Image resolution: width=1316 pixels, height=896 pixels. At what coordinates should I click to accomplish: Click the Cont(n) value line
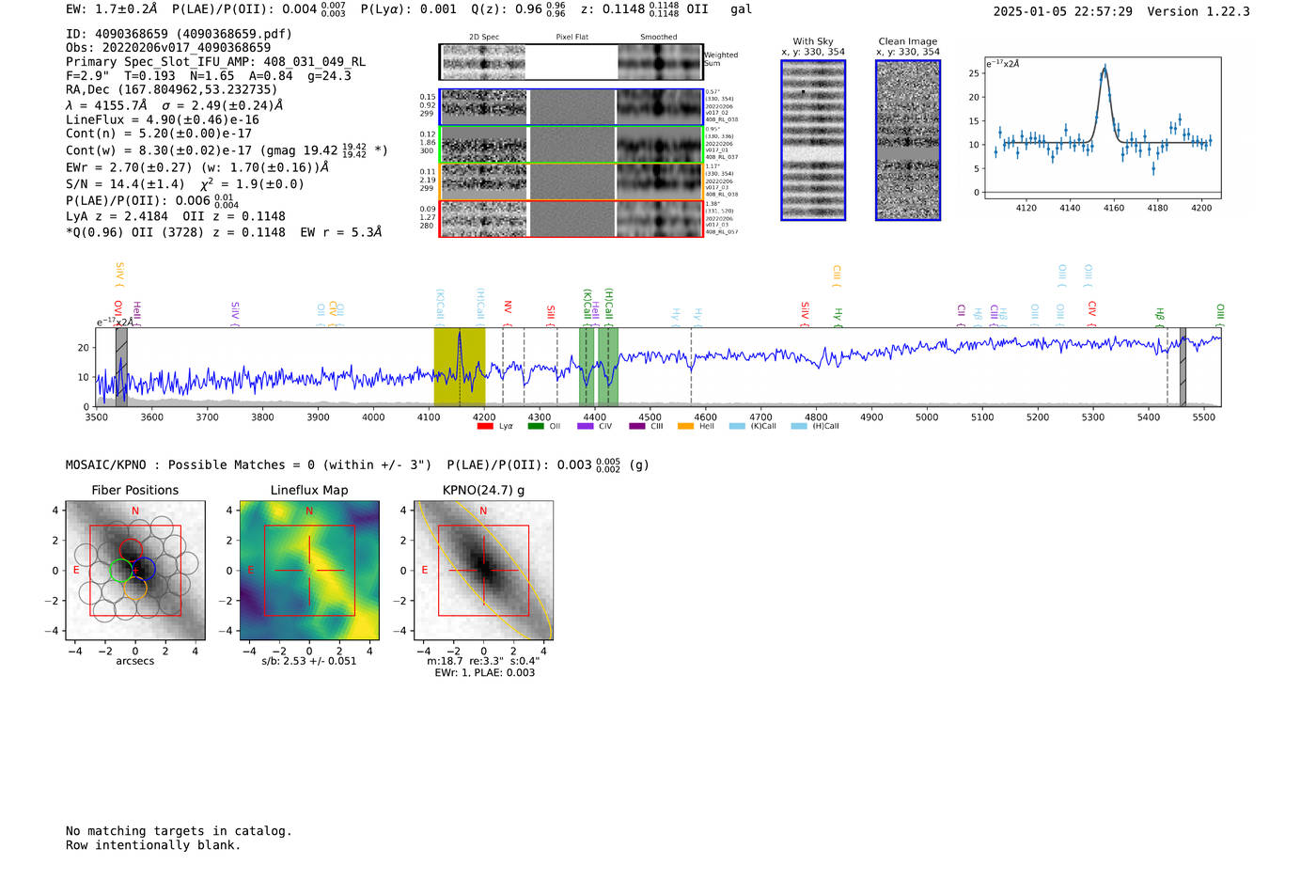point(159,134)
